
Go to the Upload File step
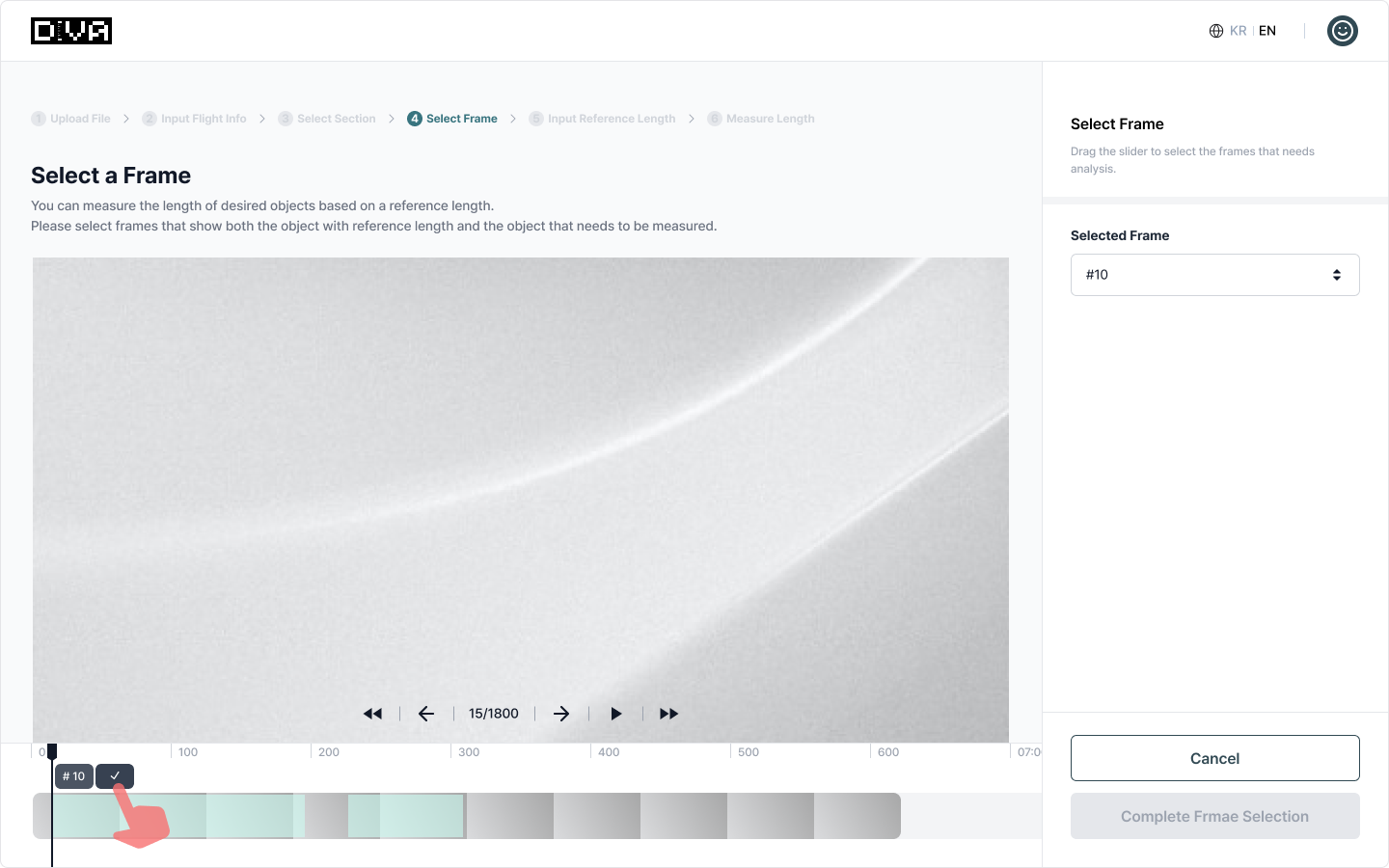(71, 119)
